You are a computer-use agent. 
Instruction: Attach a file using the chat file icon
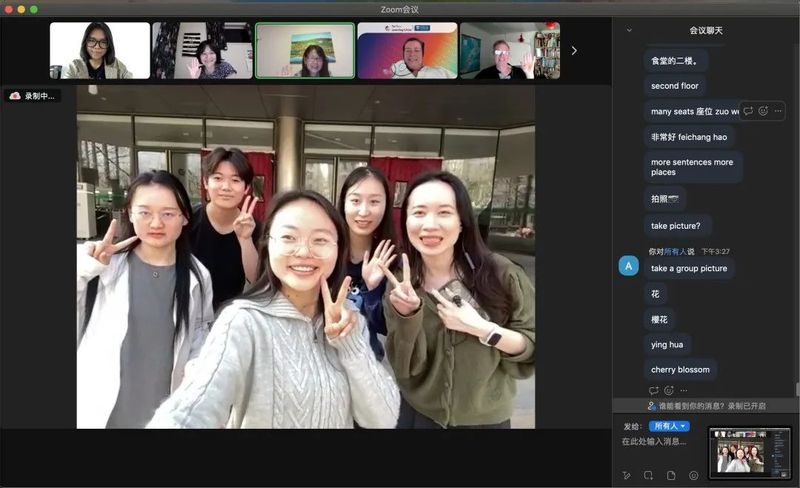click(671, 475)
